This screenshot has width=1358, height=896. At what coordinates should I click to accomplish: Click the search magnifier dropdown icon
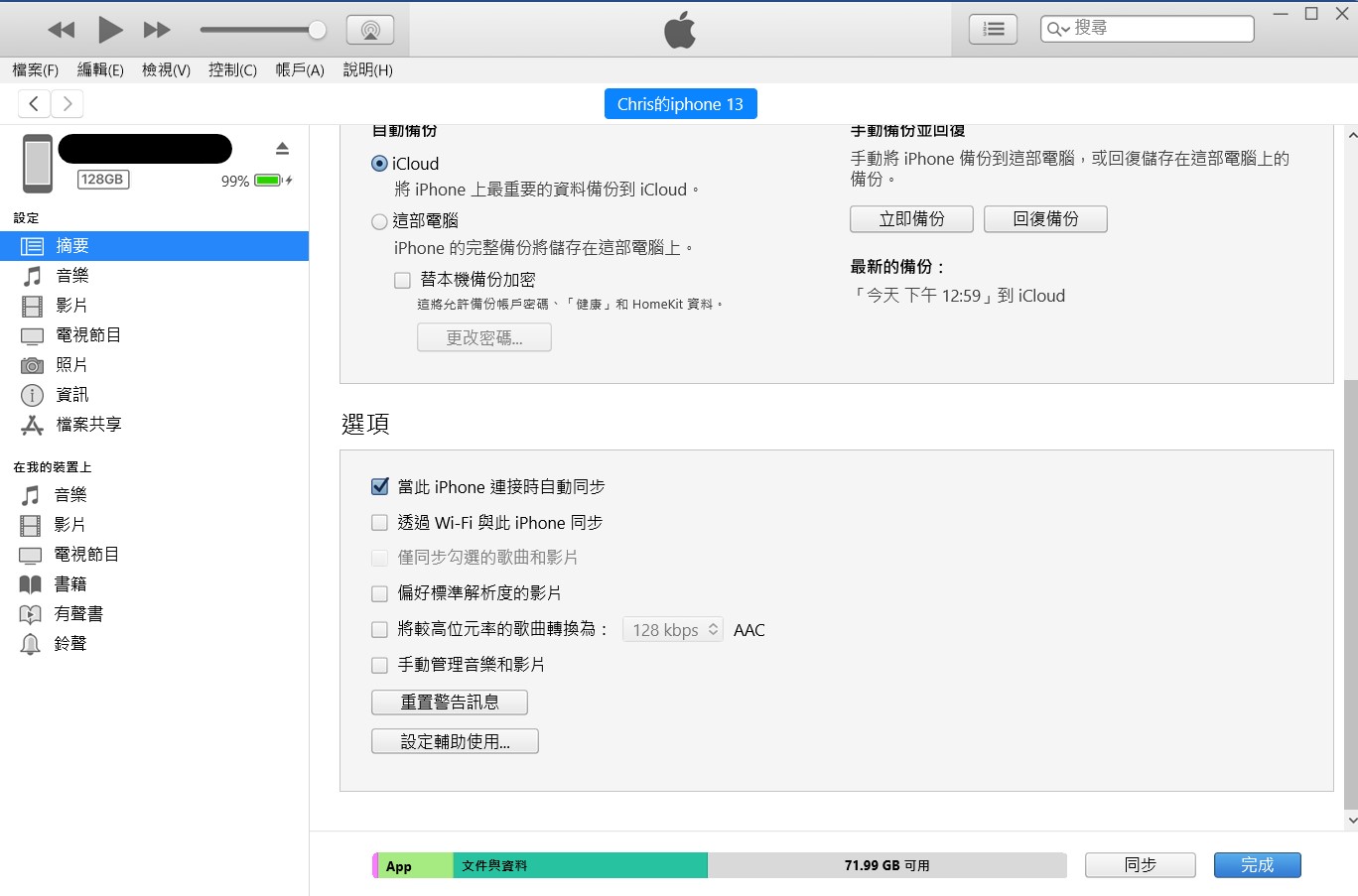pyautogui.click(x=1058, y=29)
